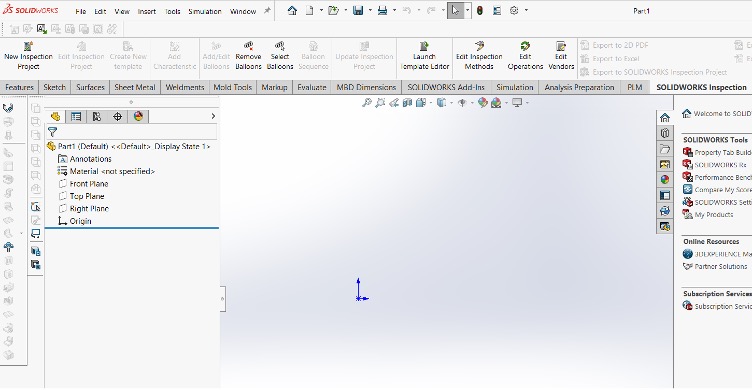Click the Open file icon

tap(333, 11)
